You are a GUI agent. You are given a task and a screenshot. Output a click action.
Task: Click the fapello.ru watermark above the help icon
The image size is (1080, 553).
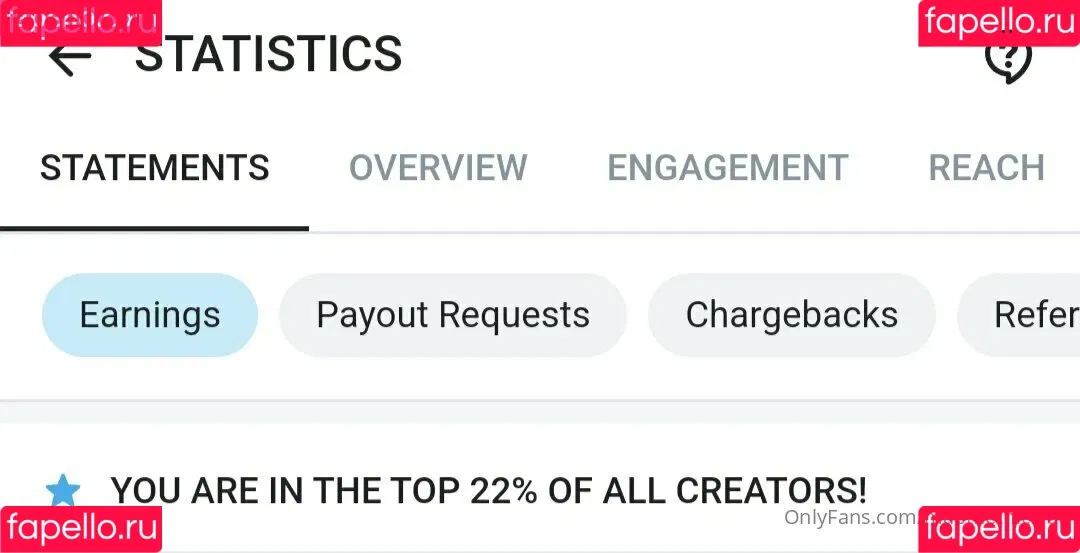click(x=999, y=23)
